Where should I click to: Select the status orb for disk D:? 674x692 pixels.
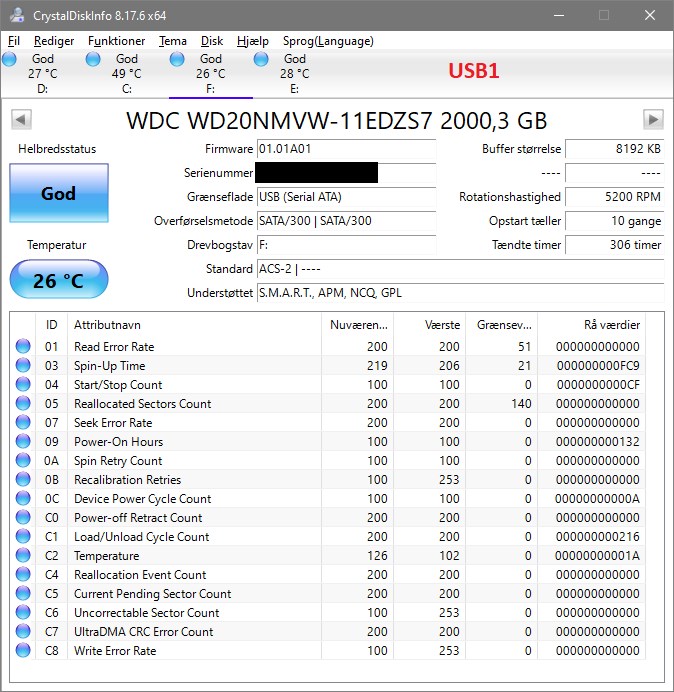9,59
